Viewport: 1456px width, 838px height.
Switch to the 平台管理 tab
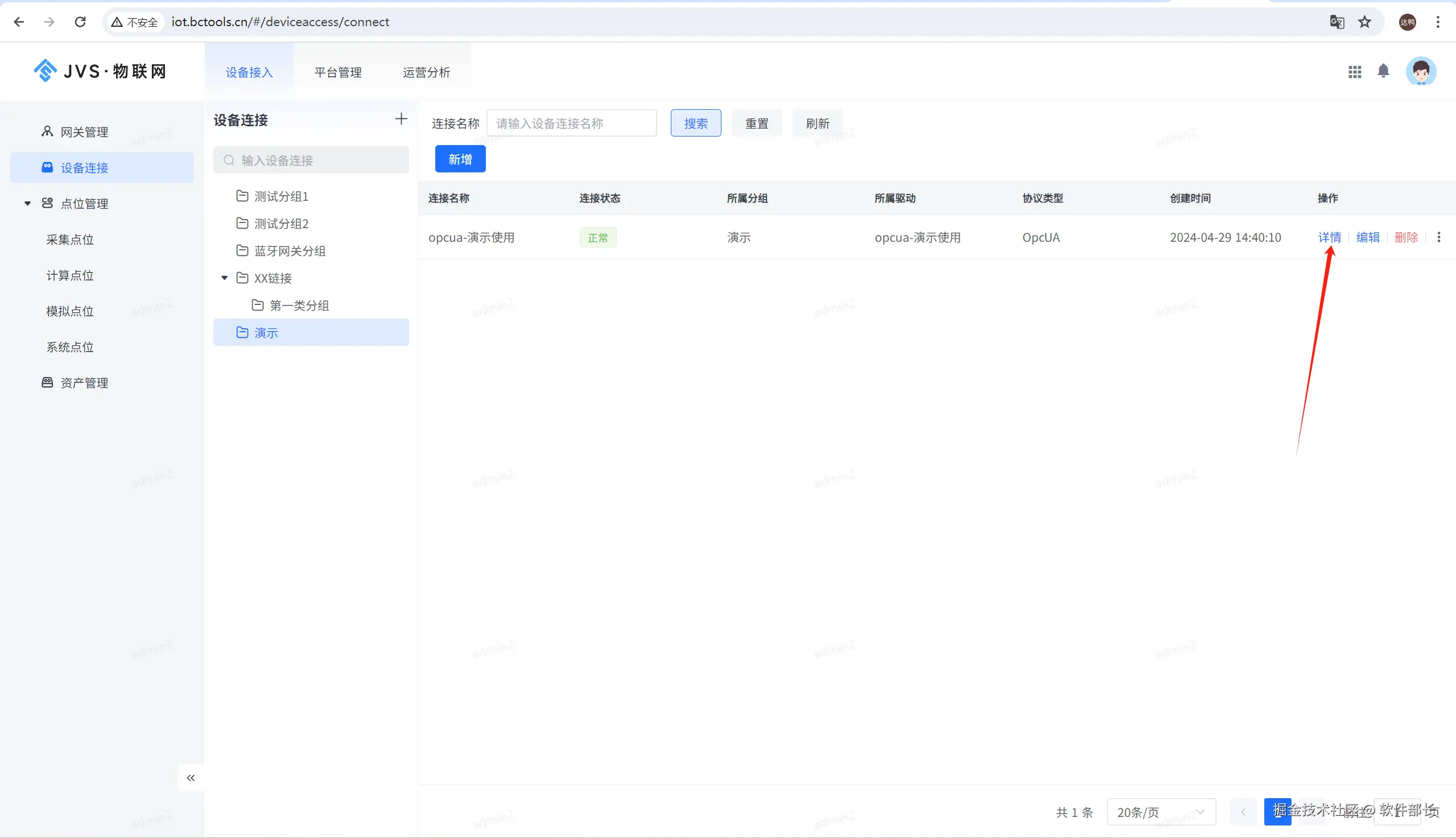[x=338, y=72]
